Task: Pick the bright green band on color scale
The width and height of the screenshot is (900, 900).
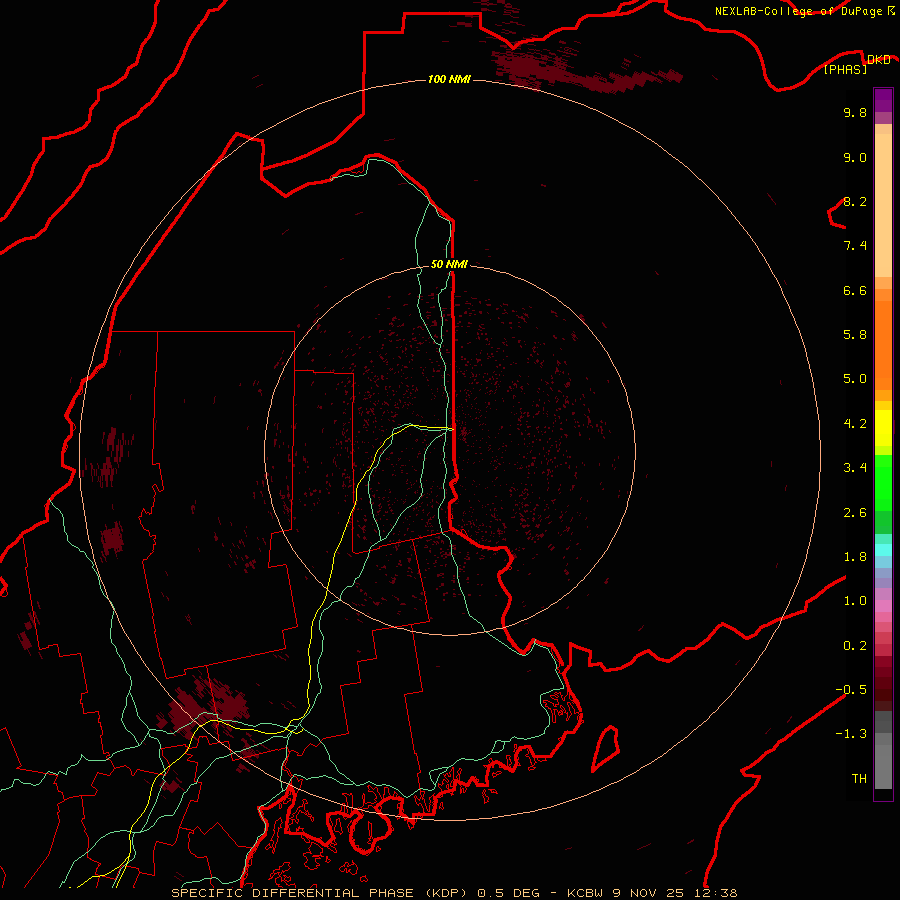Action: (883, 483)
